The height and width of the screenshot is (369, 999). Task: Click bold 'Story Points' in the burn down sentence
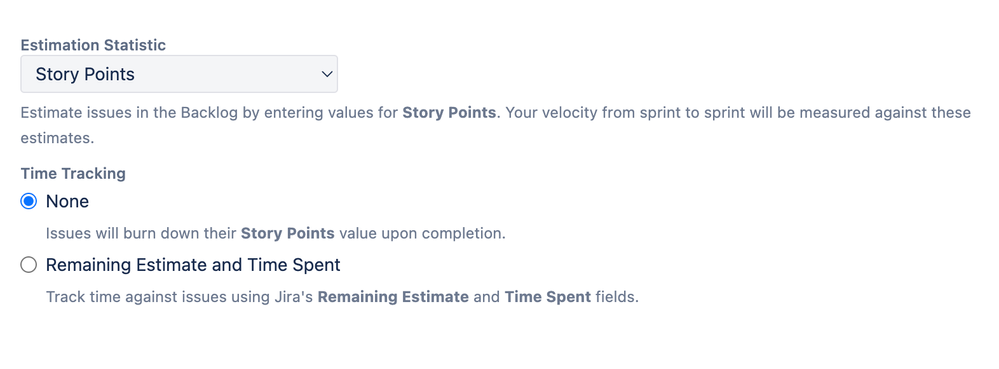(x=287, y=233)
